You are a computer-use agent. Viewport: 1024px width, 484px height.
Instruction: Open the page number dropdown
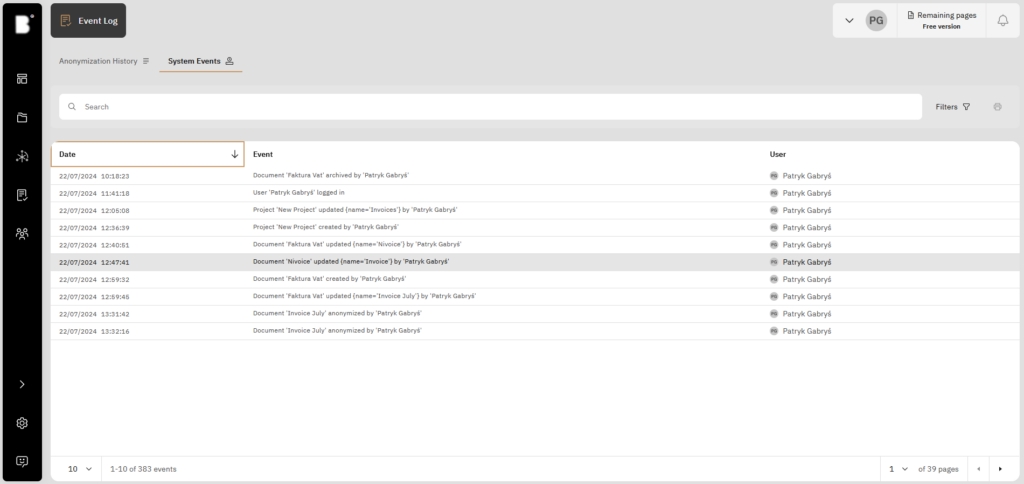[x=896, y=468]
